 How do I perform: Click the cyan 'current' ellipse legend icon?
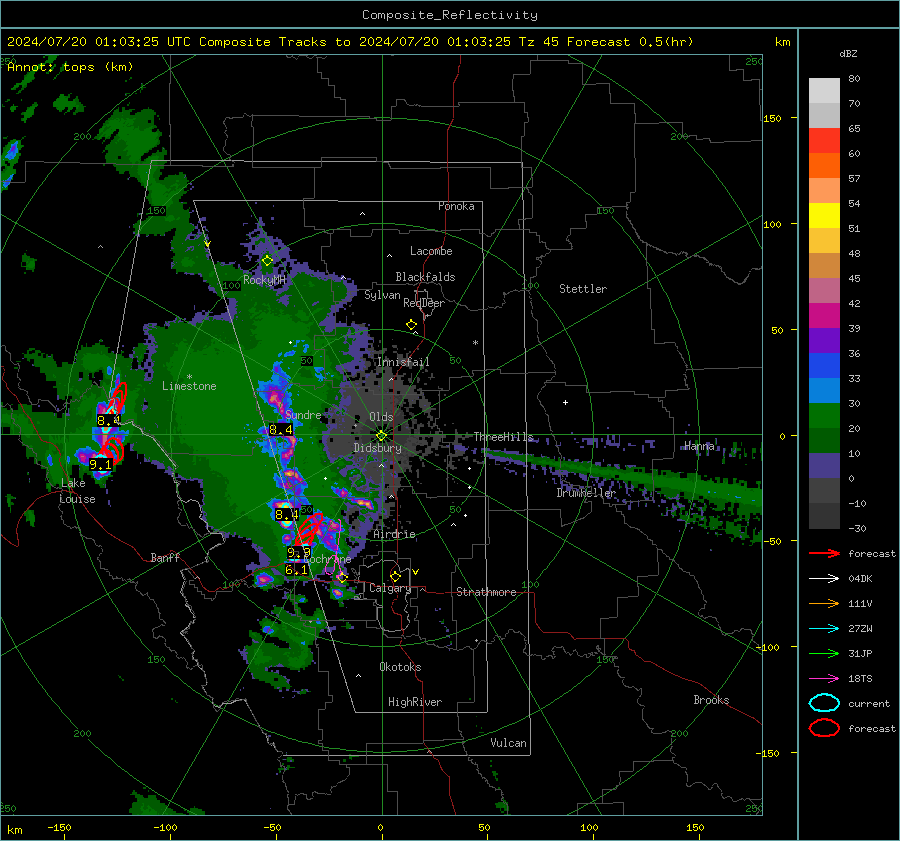click(824, 703)
